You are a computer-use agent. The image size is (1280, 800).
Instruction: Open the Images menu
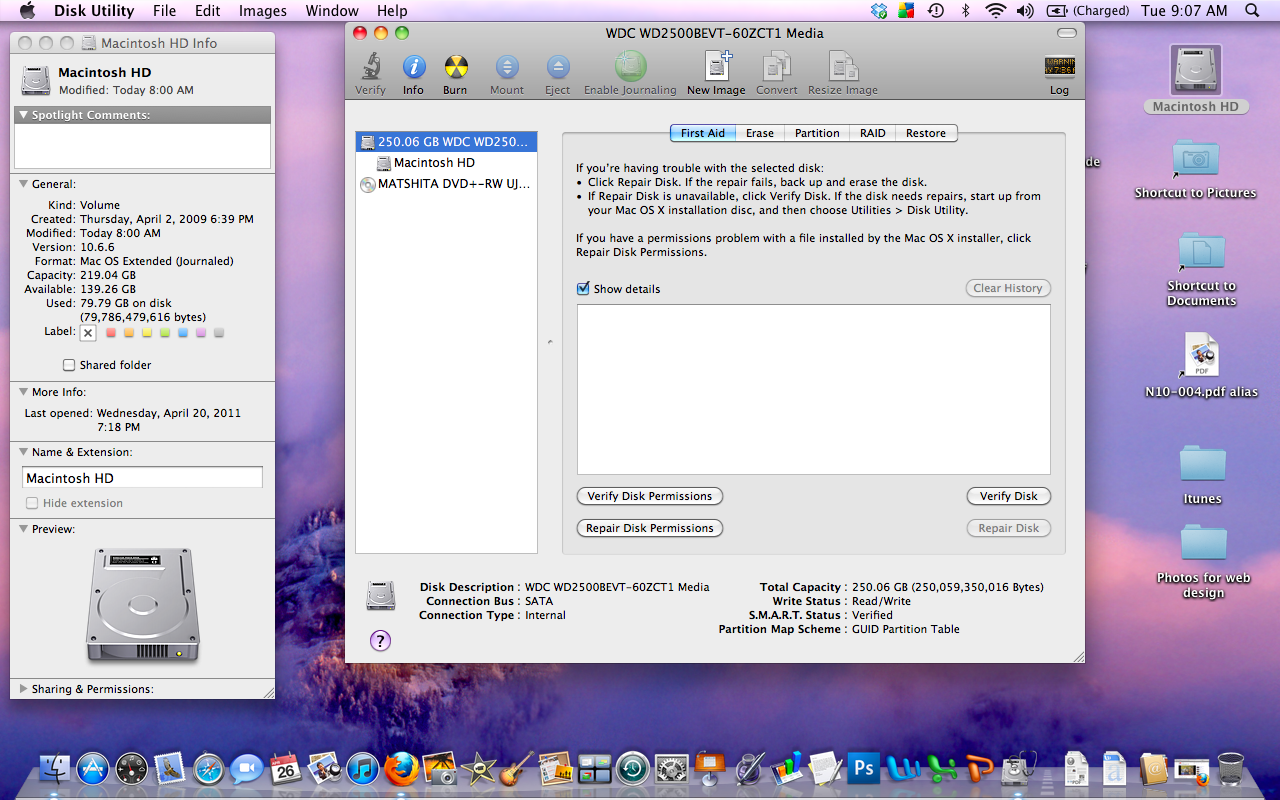(x=263, y=10)
